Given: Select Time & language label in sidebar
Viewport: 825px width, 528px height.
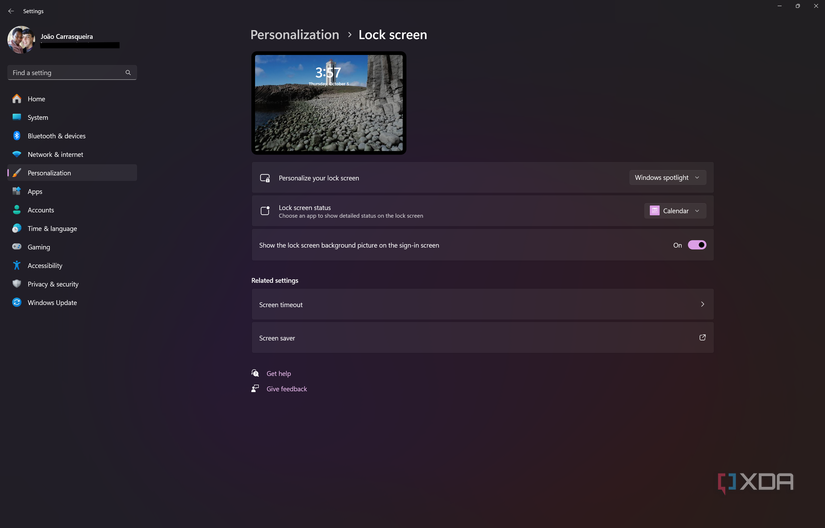Looking at the screenshot, I should coord(52,228).
